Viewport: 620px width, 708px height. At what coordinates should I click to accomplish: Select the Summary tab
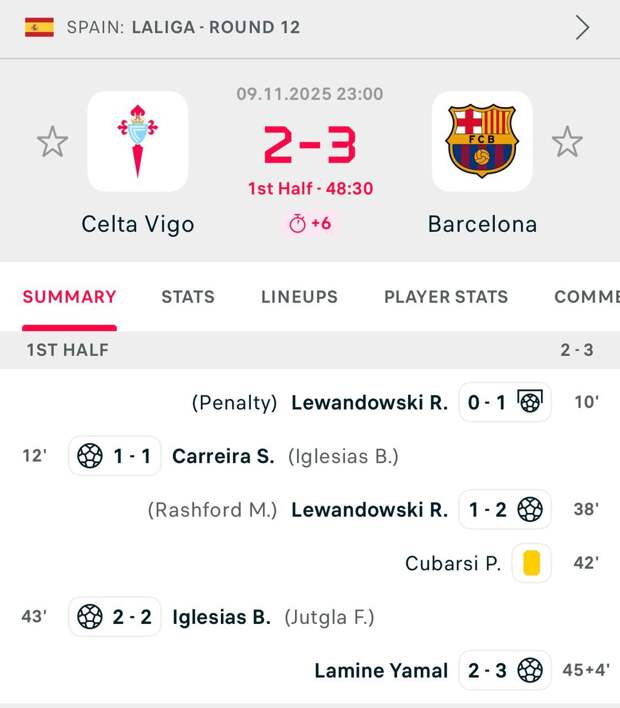(x=69, y=297)
